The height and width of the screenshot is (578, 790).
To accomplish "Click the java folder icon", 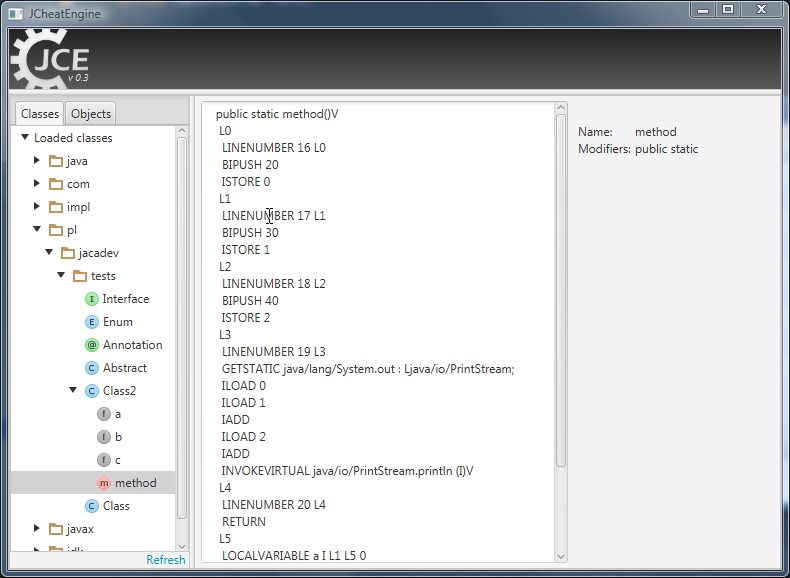I will (x=56, y=161).
